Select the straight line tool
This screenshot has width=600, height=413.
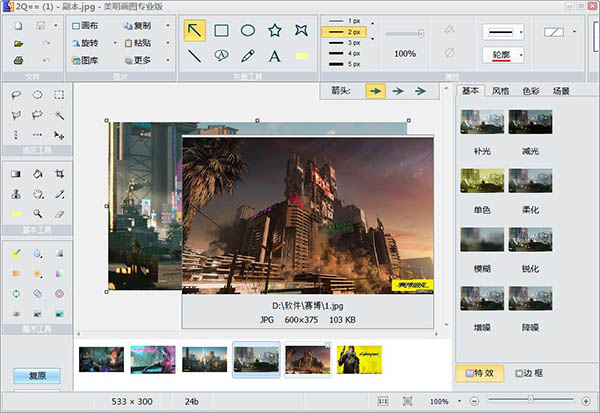click(x=195, y=56)
